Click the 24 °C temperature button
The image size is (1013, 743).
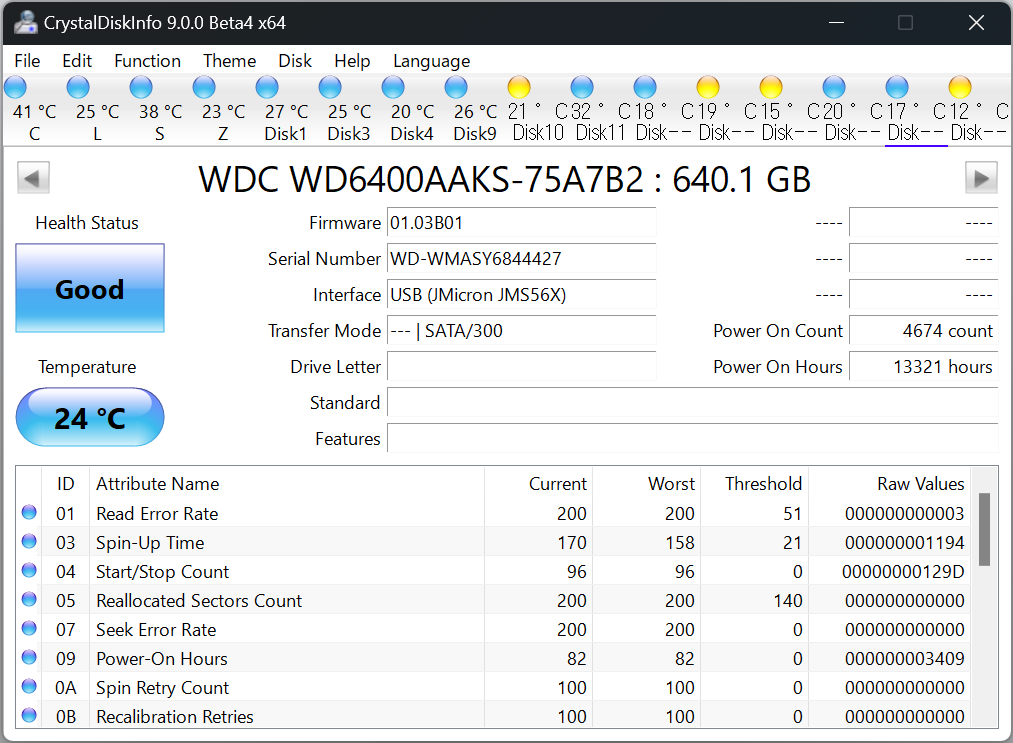click(90, 417)
